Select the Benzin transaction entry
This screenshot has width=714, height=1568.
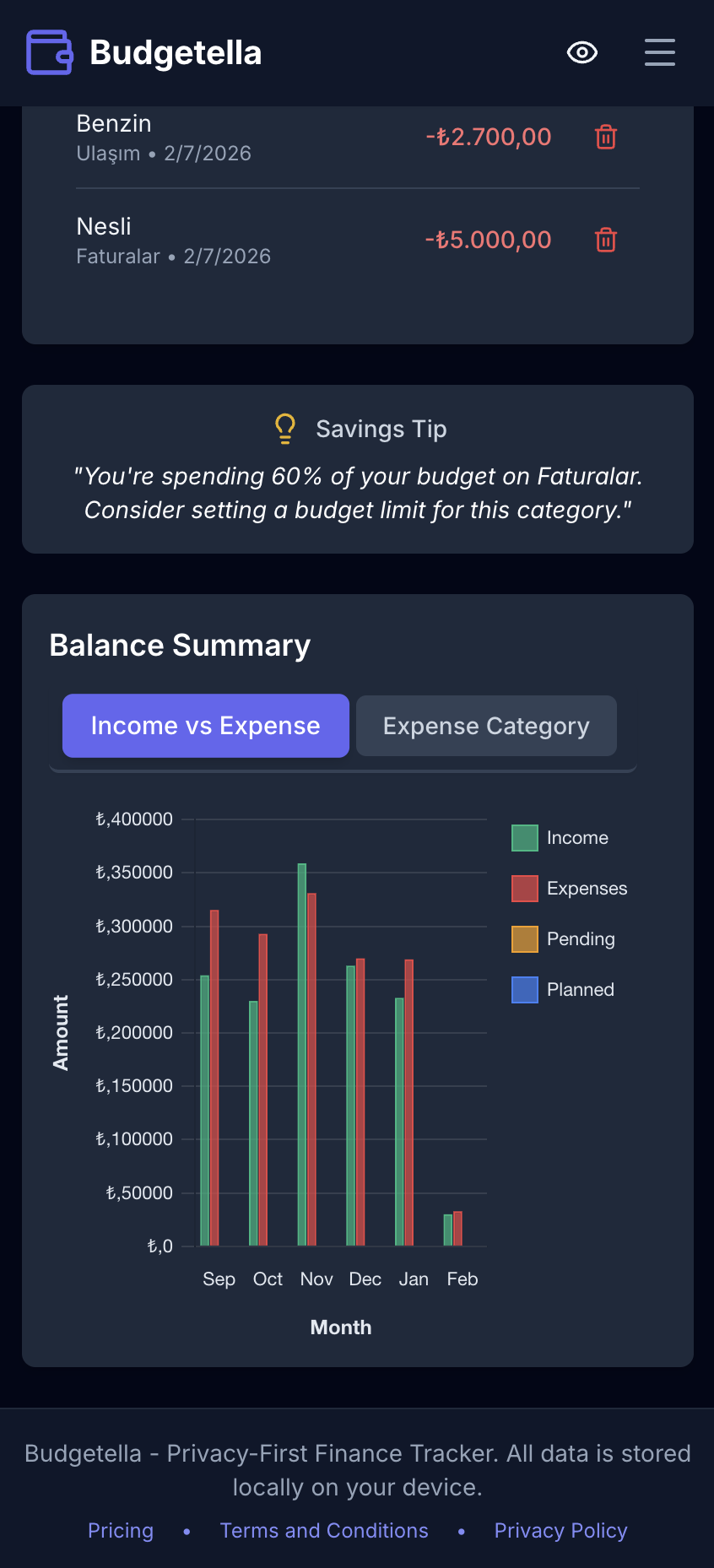114,123
